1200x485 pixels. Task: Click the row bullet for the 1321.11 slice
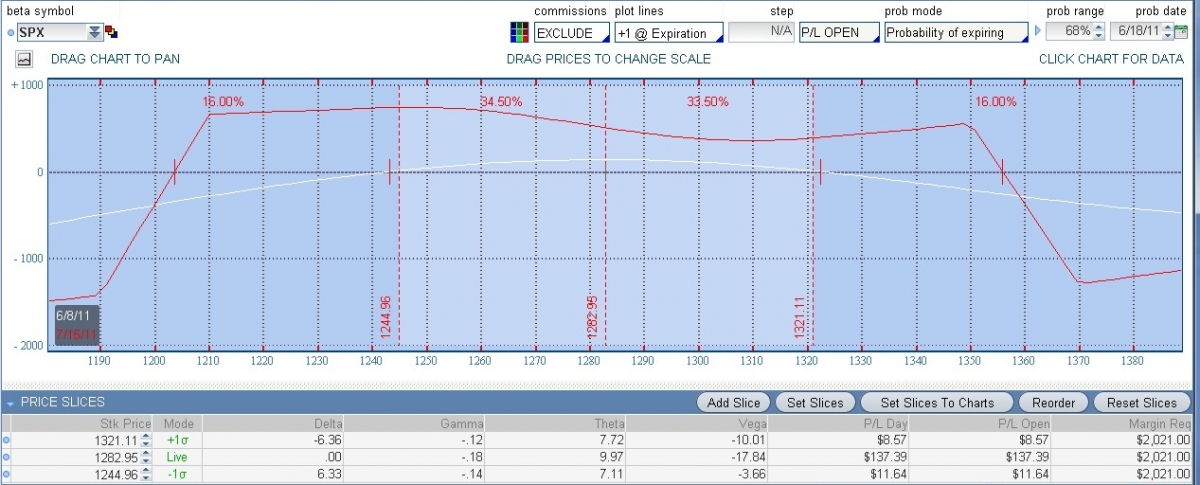(x=7, y=440)
